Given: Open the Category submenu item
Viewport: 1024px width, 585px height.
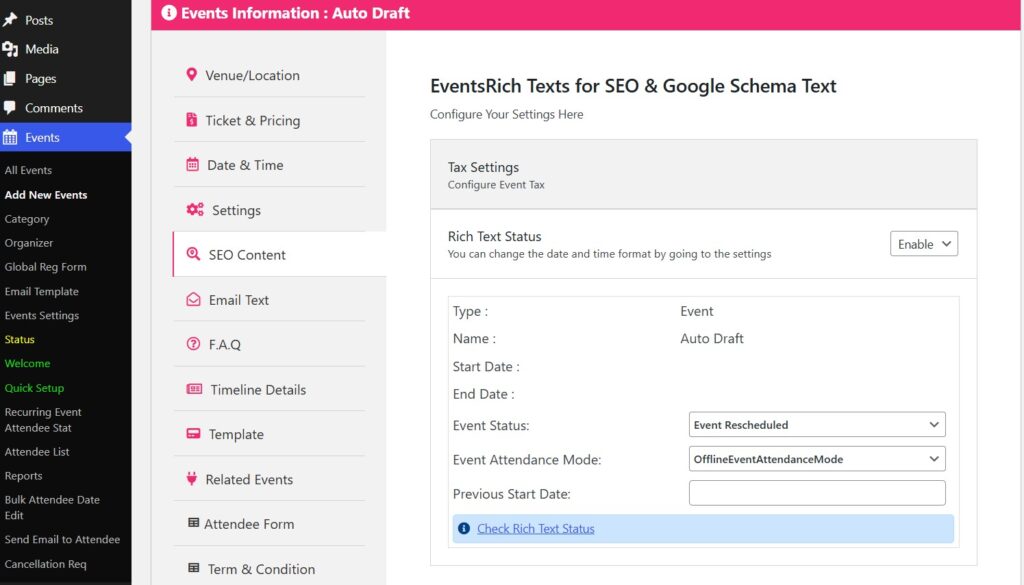Looking at the screenshot, I should [x=27, y=219].
